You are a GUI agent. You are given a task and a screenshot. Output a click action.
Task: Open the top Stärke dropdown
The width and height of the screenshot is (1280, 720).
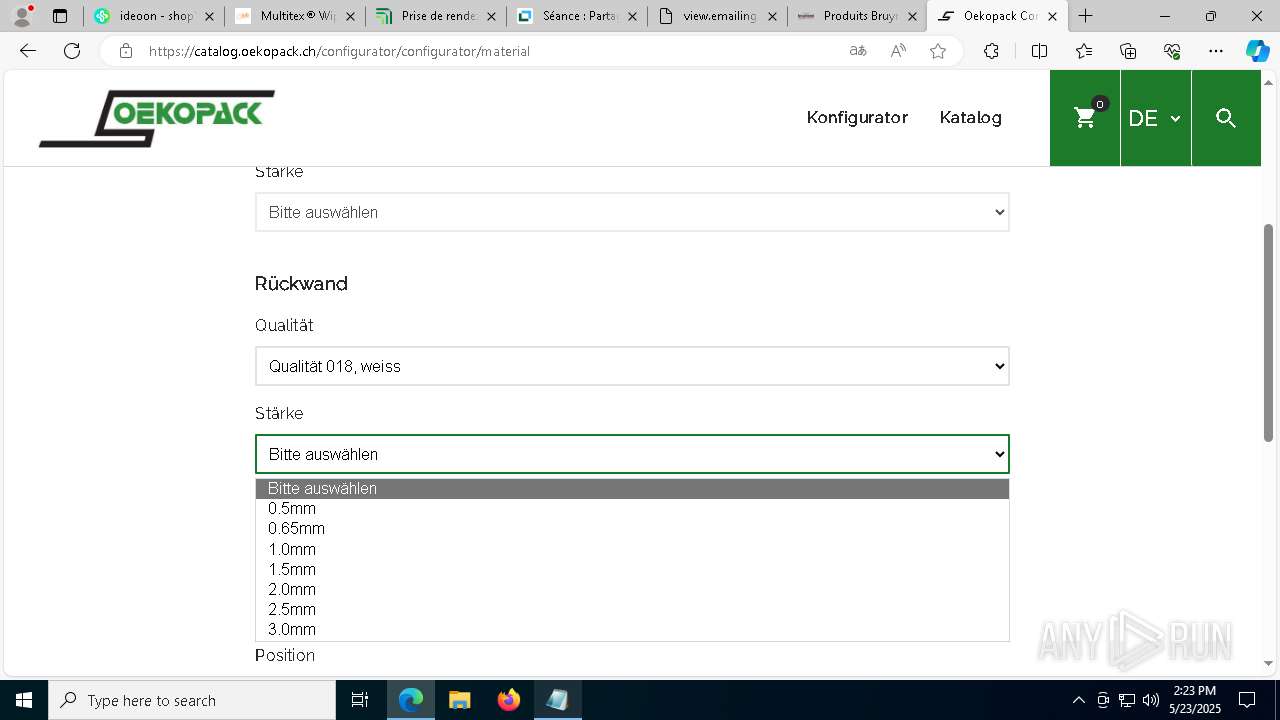(632, 212)
